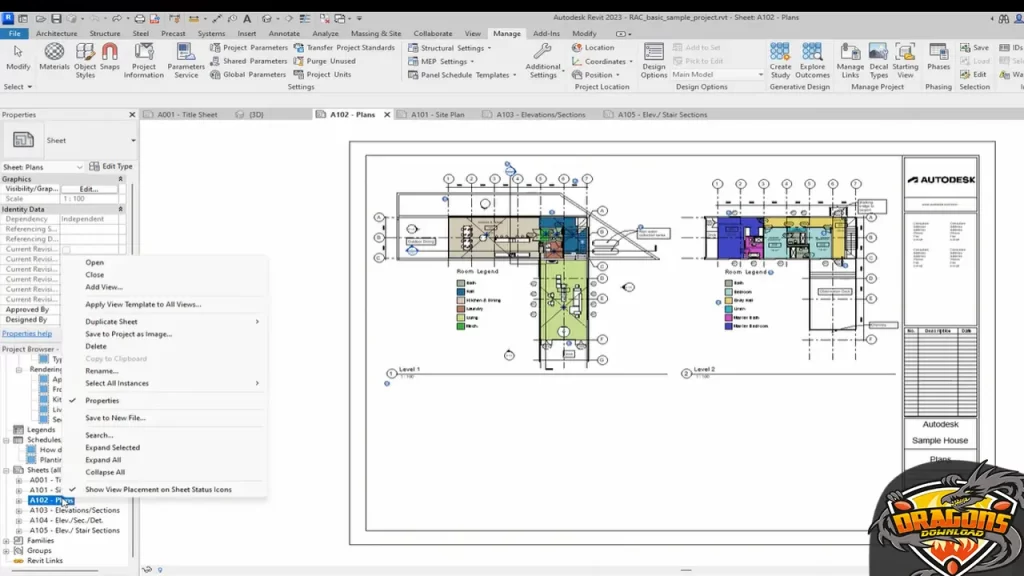Click the Visibility/Graphics Edit... button
Viewport: 1024px width, 576px height.
point(89,189)
